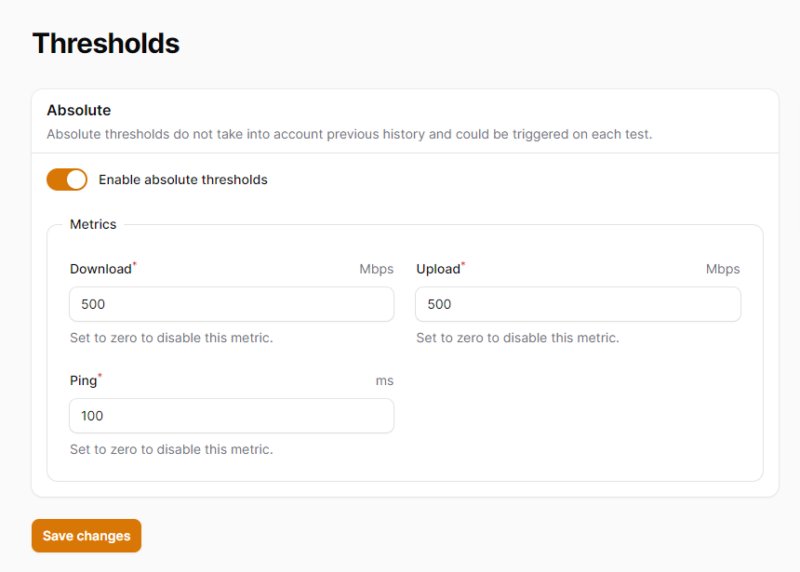Screen dimensions: 800x572
Task: Click the Download field label
Action: click(100, 269)
